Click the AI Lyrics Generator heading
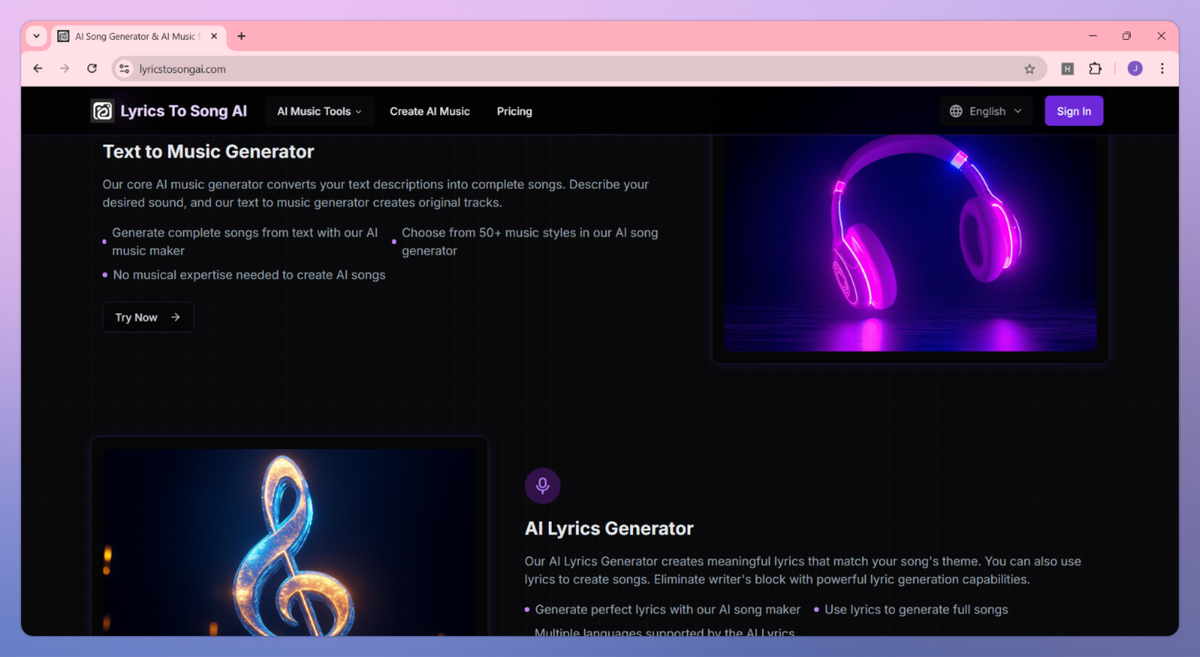Screen dimensions: 1200x657 click(x=609, y=528)
